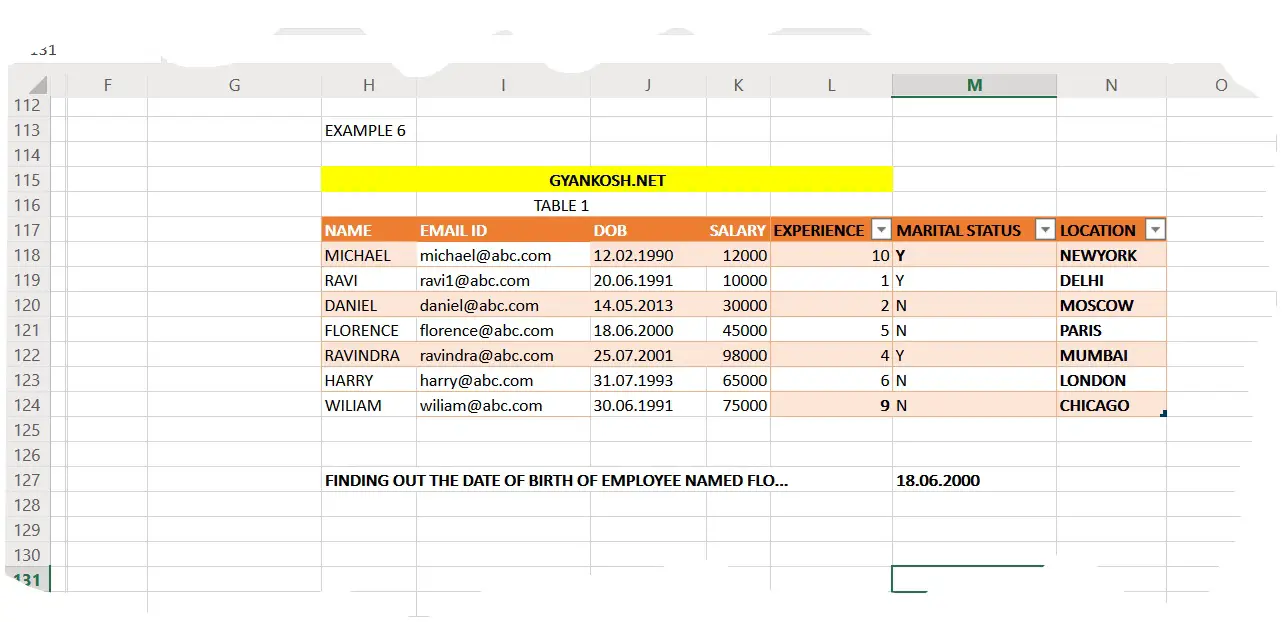Click the michael@abc.com email cell
Screen dimensions: 1282x622
coord(503,255)
